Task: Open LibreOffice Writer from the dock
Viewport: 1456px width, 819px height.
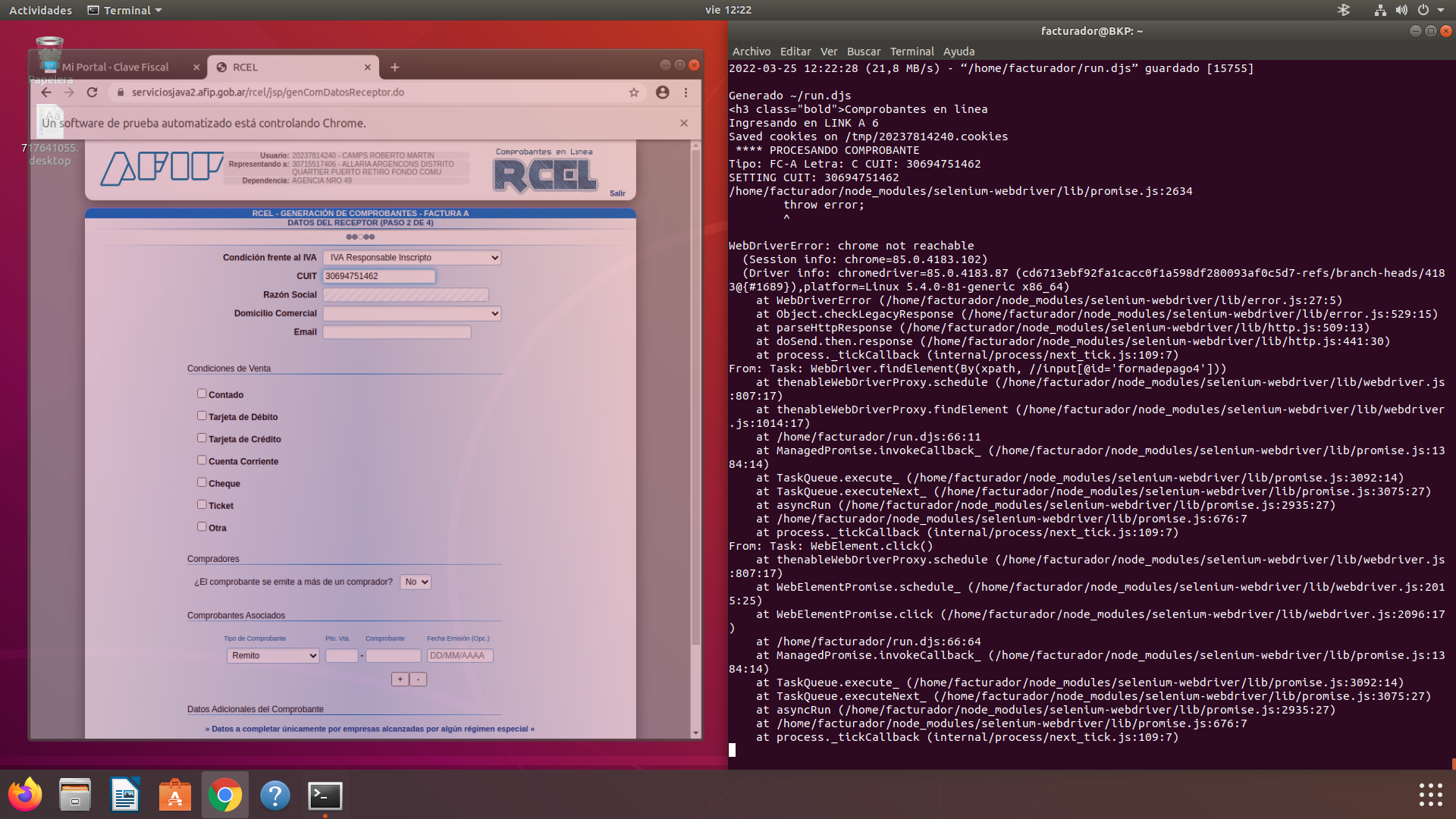Action: 125,795
